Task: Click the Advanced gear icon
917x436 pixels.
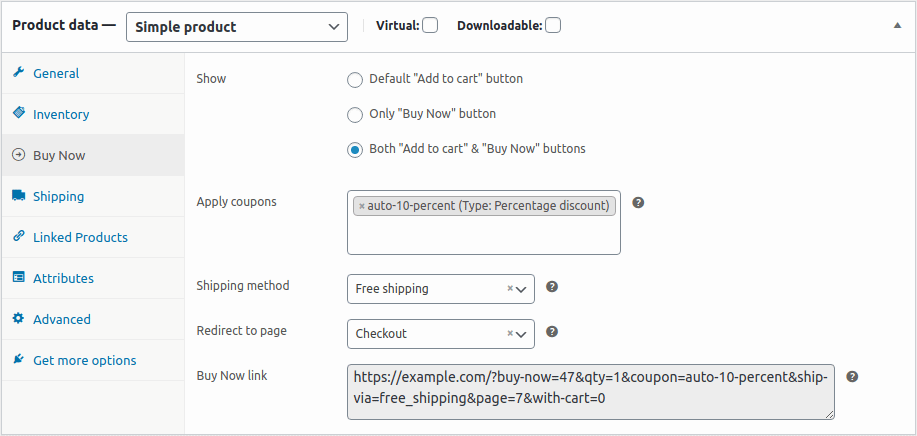Action: (x=19, y=318)
